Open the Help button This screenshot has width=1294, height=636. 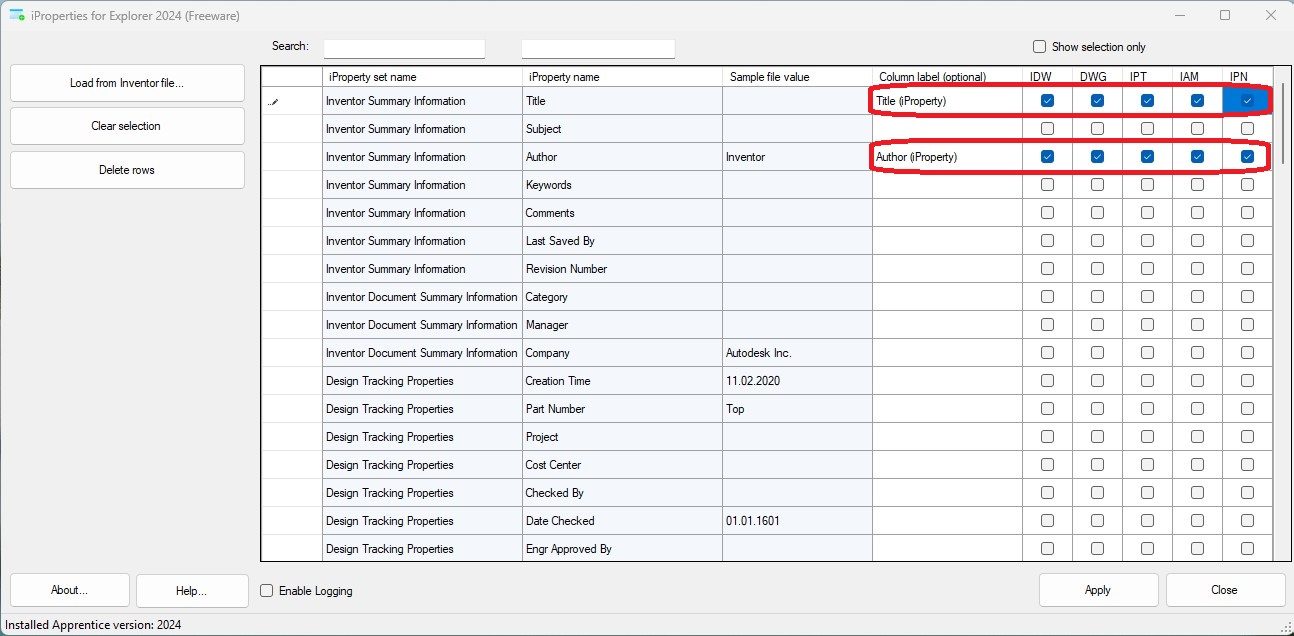192,590
